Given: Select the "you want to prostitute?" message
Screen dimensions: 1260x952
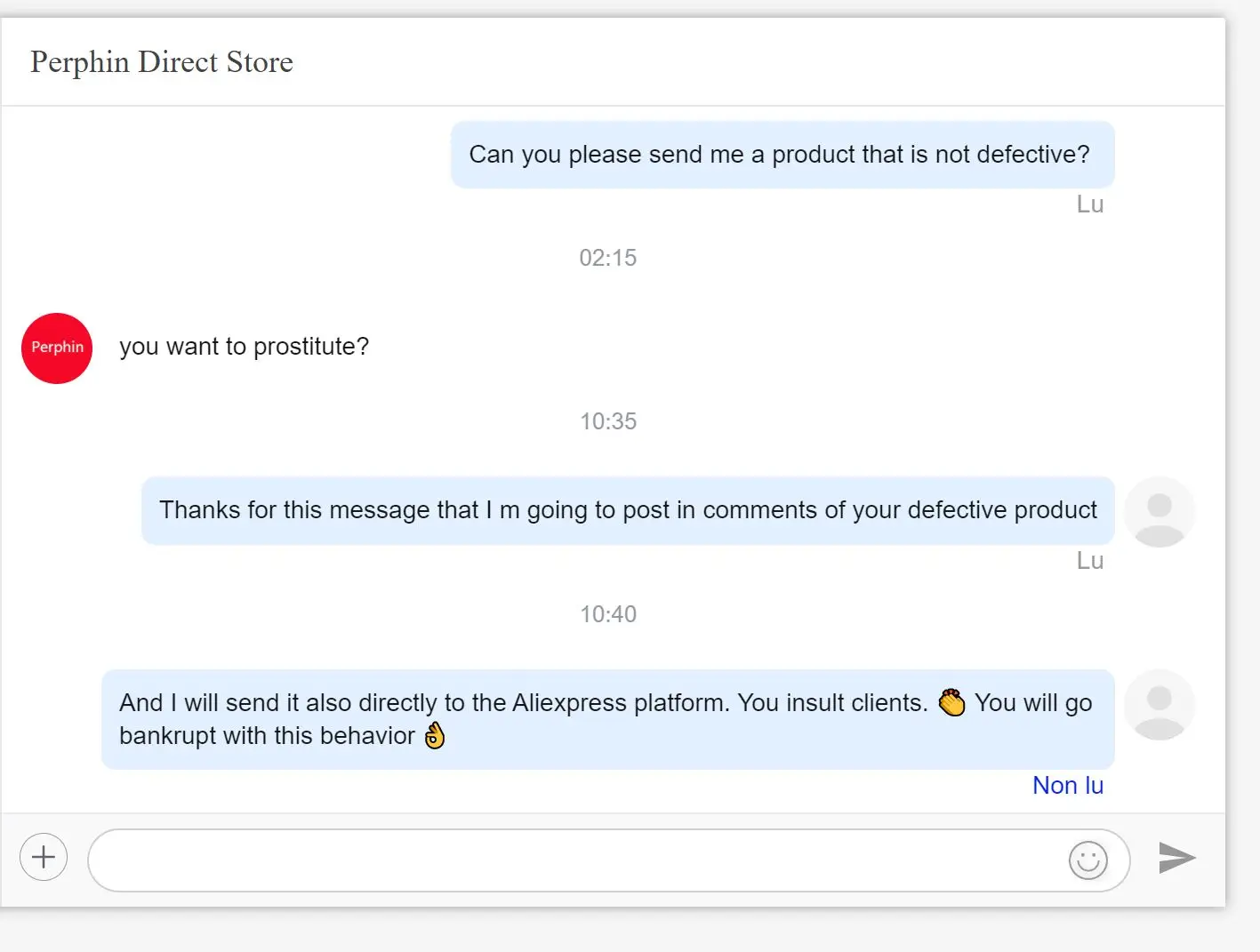Looking at the screenshot, I should pos(245,347).
